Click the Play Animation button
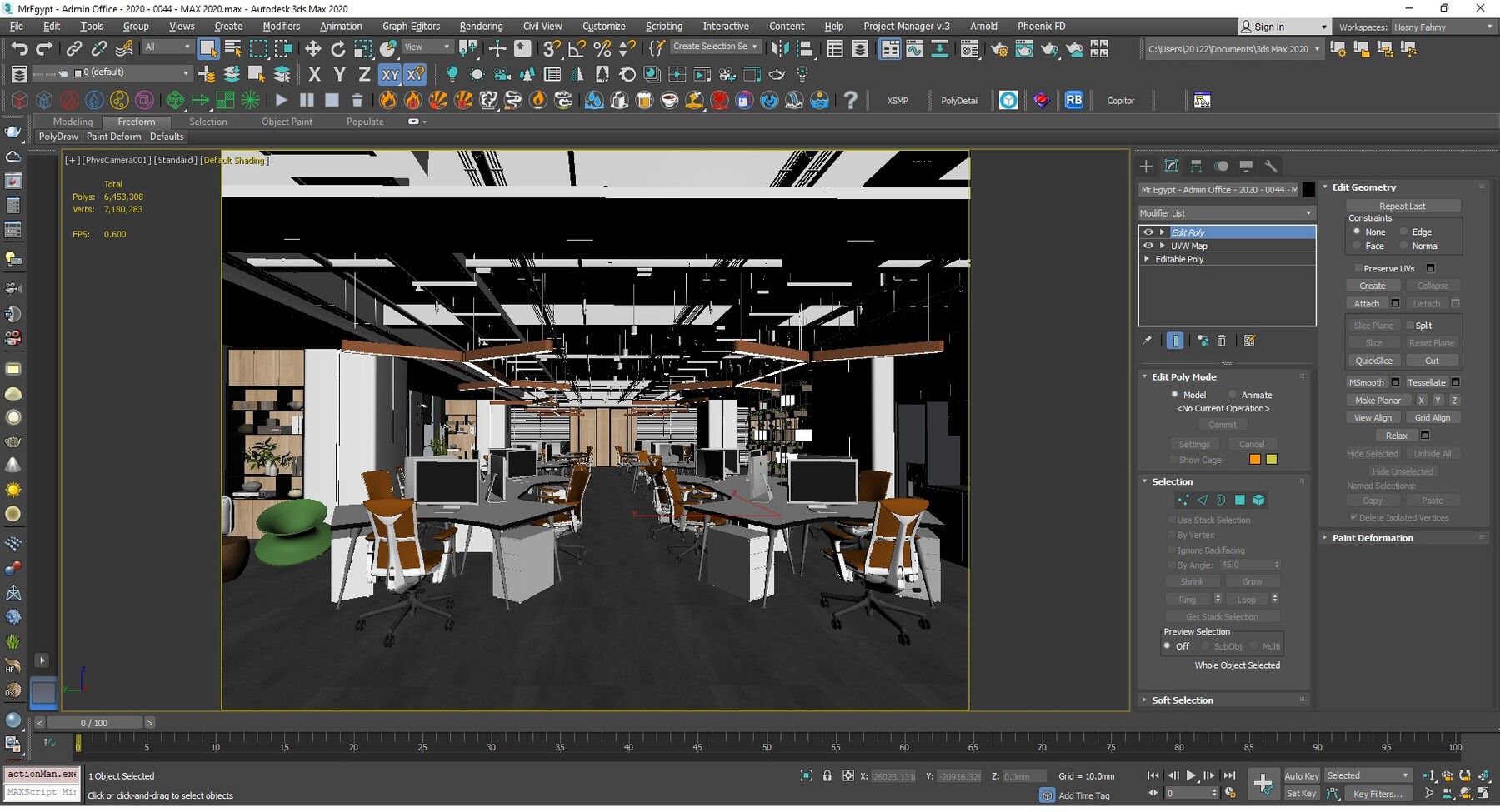Viewport: 1500px width, 812px height. tap(1191, 775)
